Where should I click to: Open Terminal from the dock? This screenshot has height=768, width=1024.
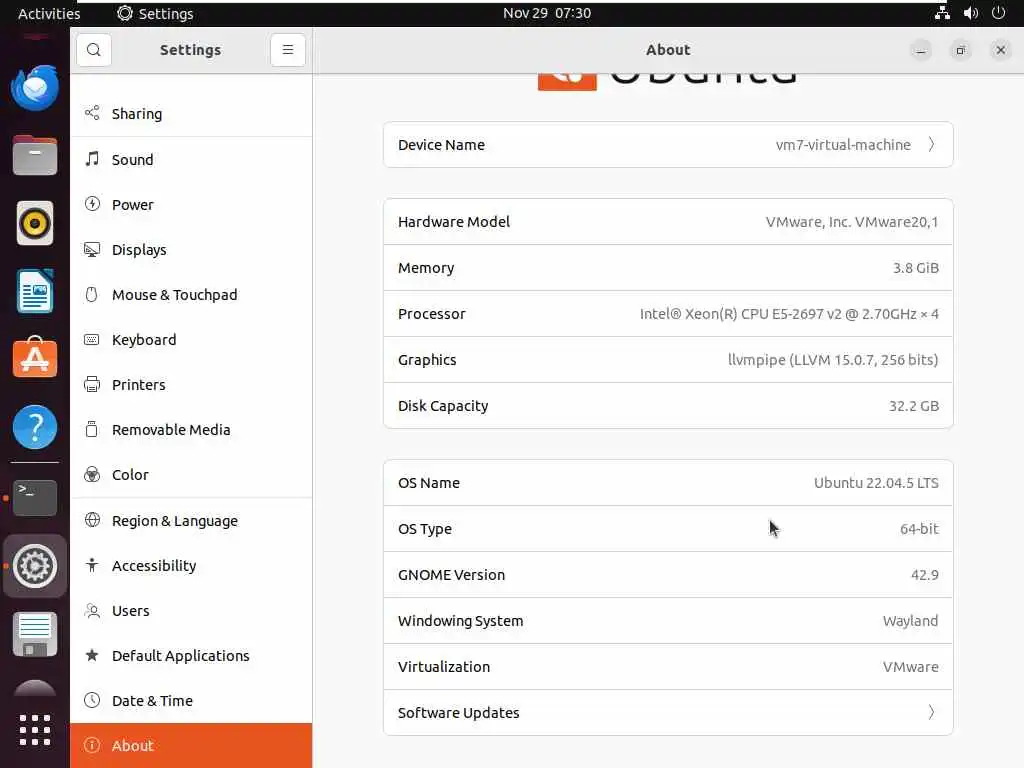tap(35, 498)
